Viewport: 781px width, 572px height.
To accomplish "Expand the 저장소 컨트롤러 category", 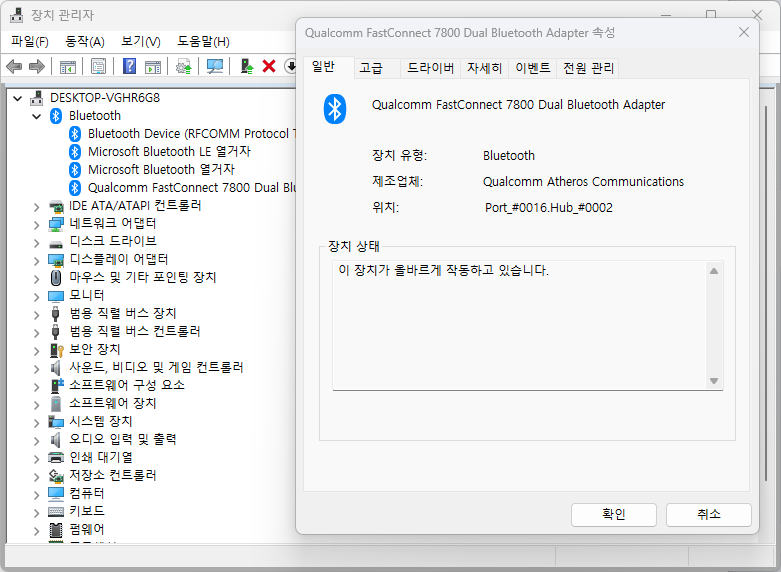I will pos(36,476).
